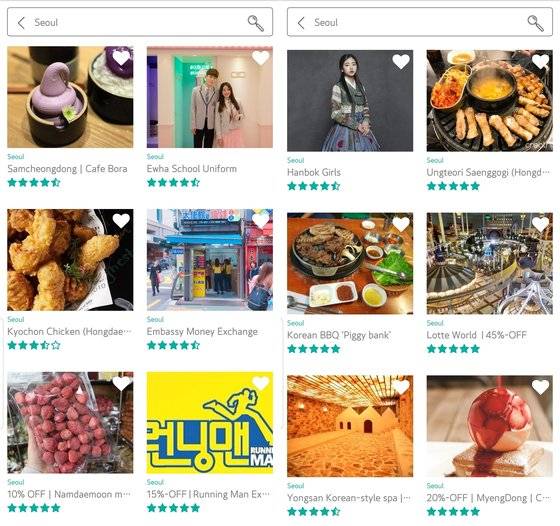This screenshot has height=526, width=560.
Task: Focus the right Seoul search field
Action: (420, 22)
